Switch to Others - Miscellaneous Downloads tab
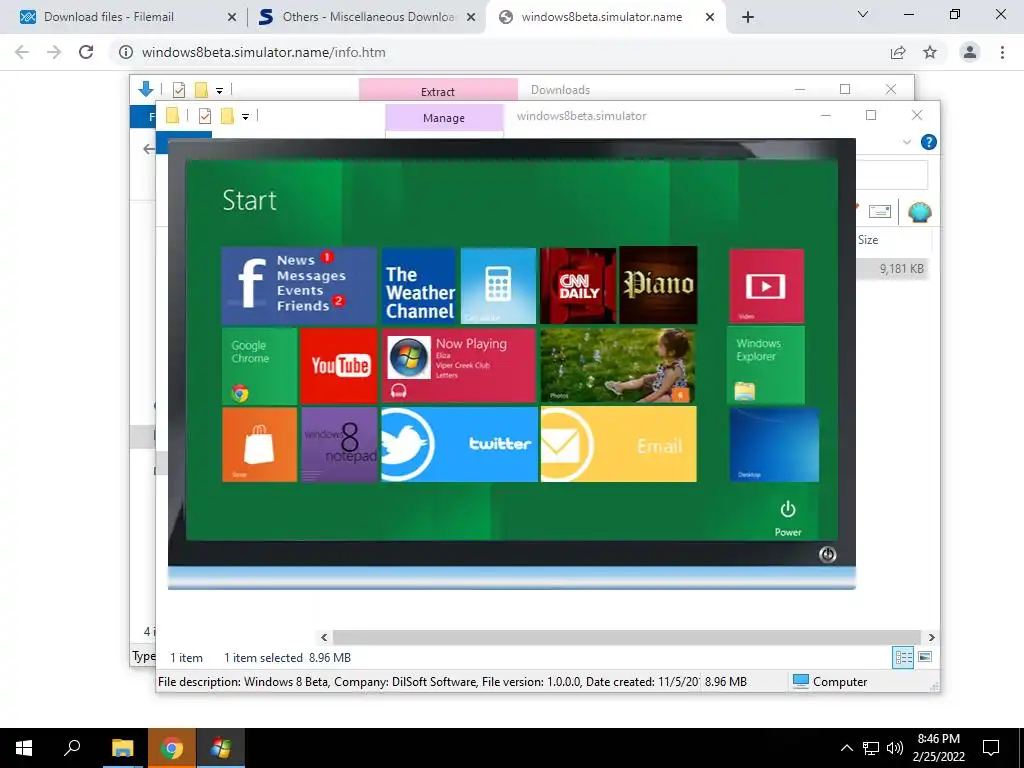 coord(368,17)
